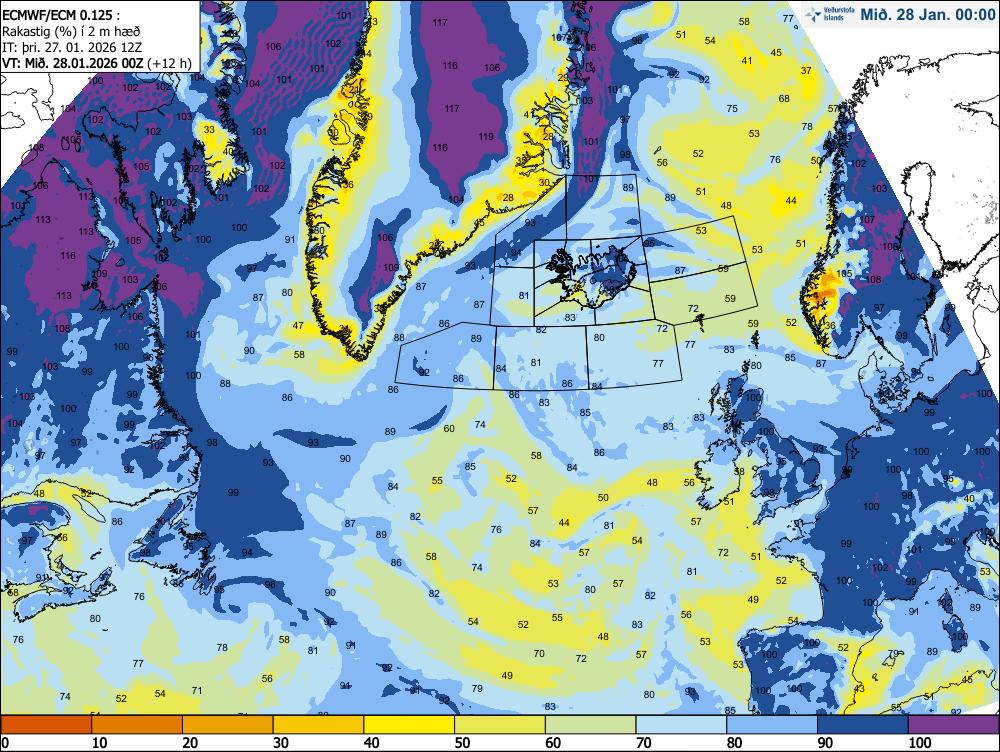Click the legend label '20'

point(190,743)
